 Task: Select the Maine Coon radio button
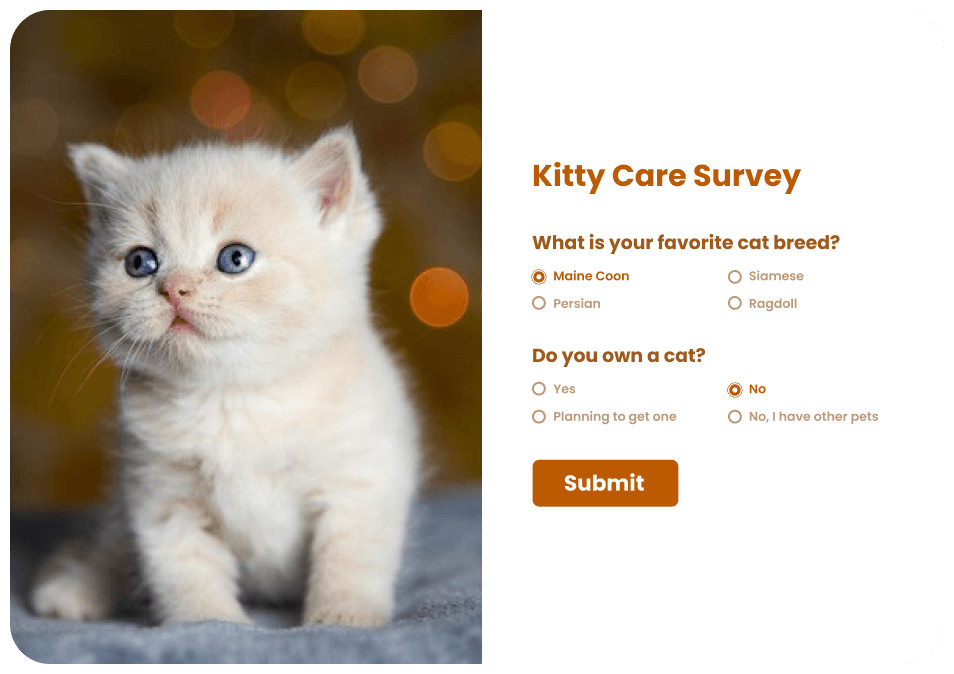[x=539, y=277]
